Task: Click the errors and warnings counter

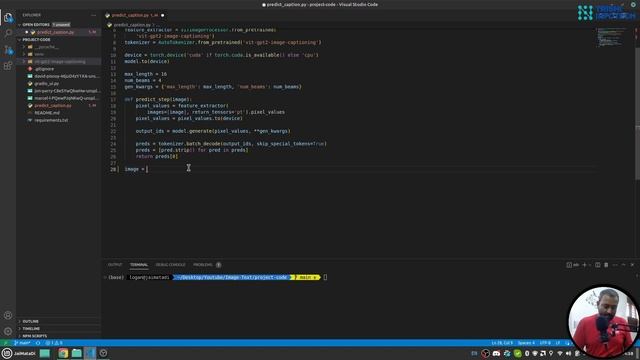Action: 54,343
